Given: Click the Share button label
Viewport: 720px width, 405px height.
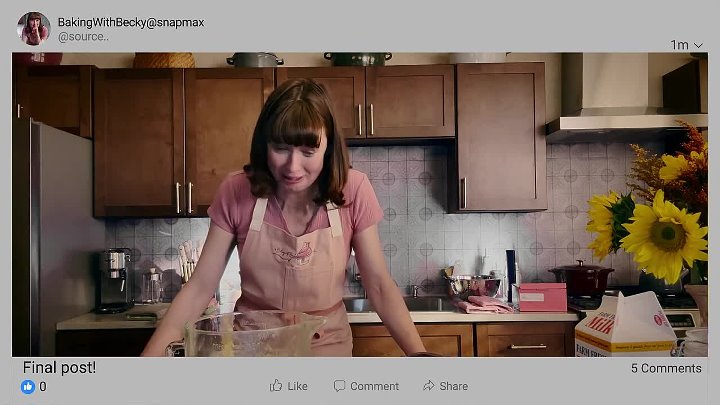Looking at the screenshot, I should (x=454, y=386).
